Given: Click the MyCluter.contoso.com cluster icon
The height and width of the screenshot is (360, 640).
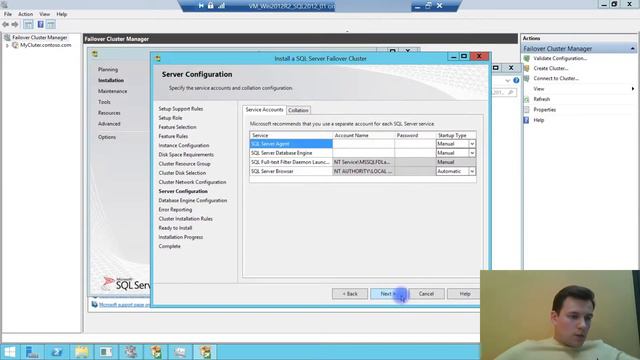Looking at the screenshot, I should point(15,45).
